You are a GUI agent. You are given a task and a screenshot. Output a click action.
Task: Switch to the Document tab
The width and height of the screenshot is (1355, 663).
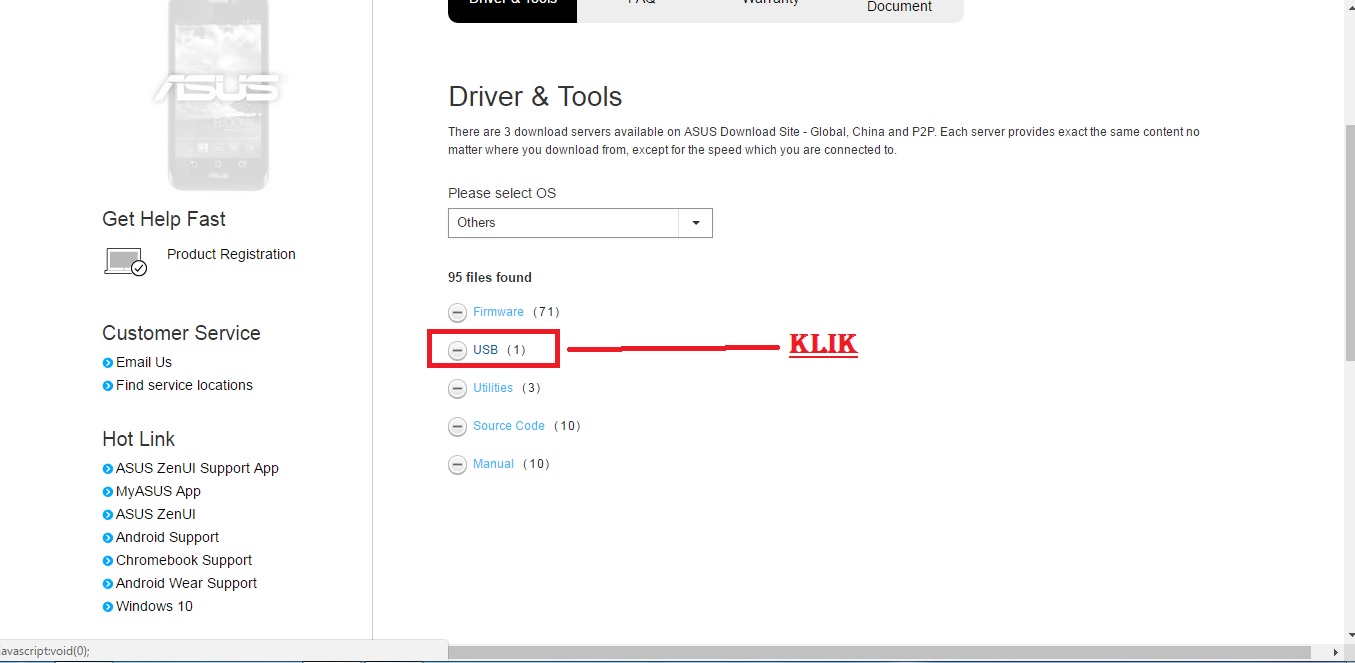coord(899,7)
